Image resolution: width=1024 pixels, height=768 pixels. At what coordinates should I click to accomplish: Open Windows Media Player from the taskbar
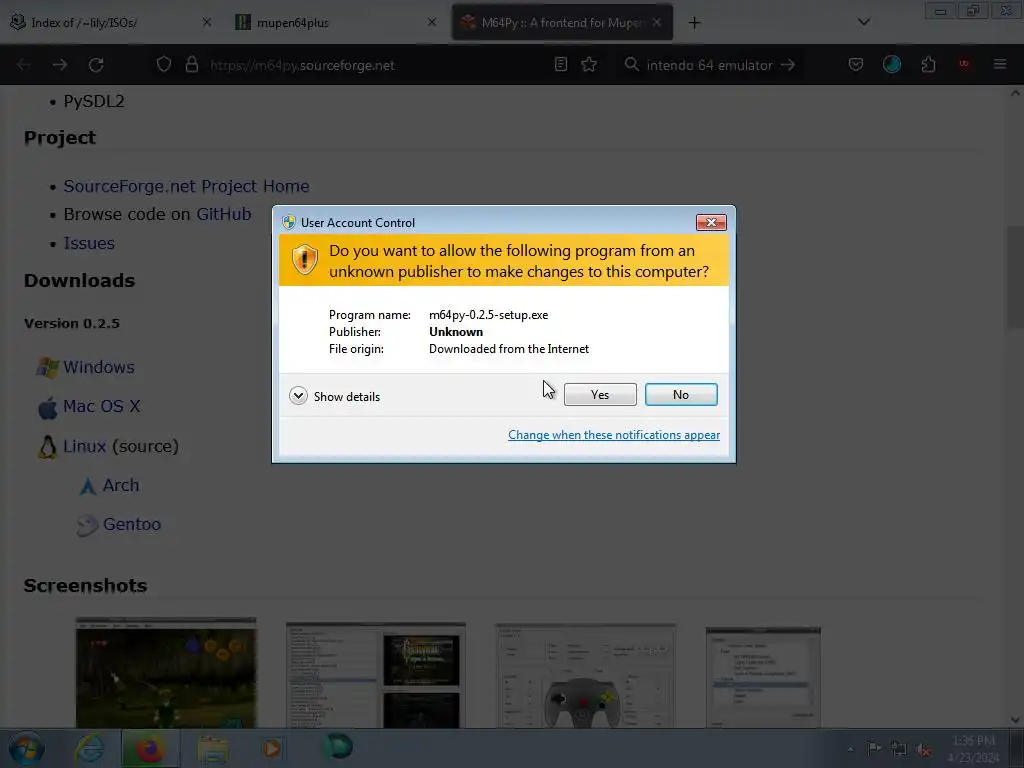click(272, 748)
